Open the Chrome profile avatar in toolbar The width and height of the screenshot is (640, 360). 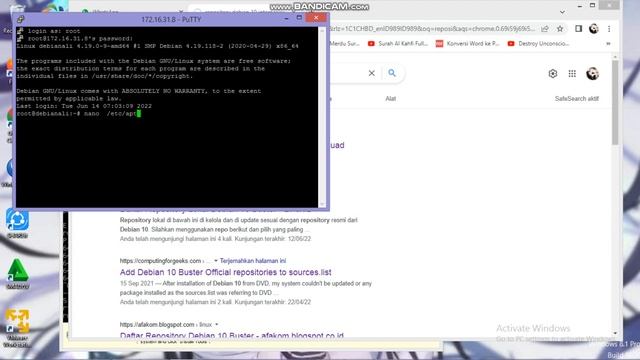click(x=594, y=29)
